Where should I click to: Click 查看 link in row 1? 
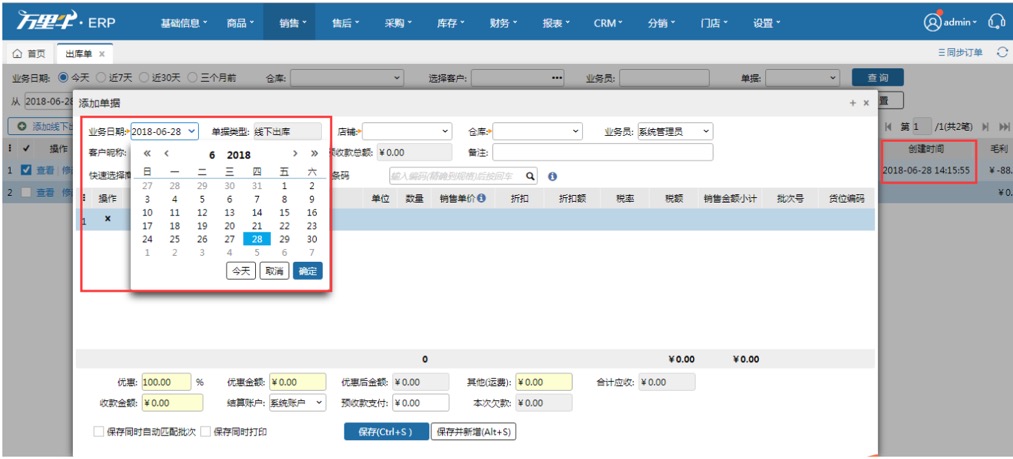[x=45, y=170]
